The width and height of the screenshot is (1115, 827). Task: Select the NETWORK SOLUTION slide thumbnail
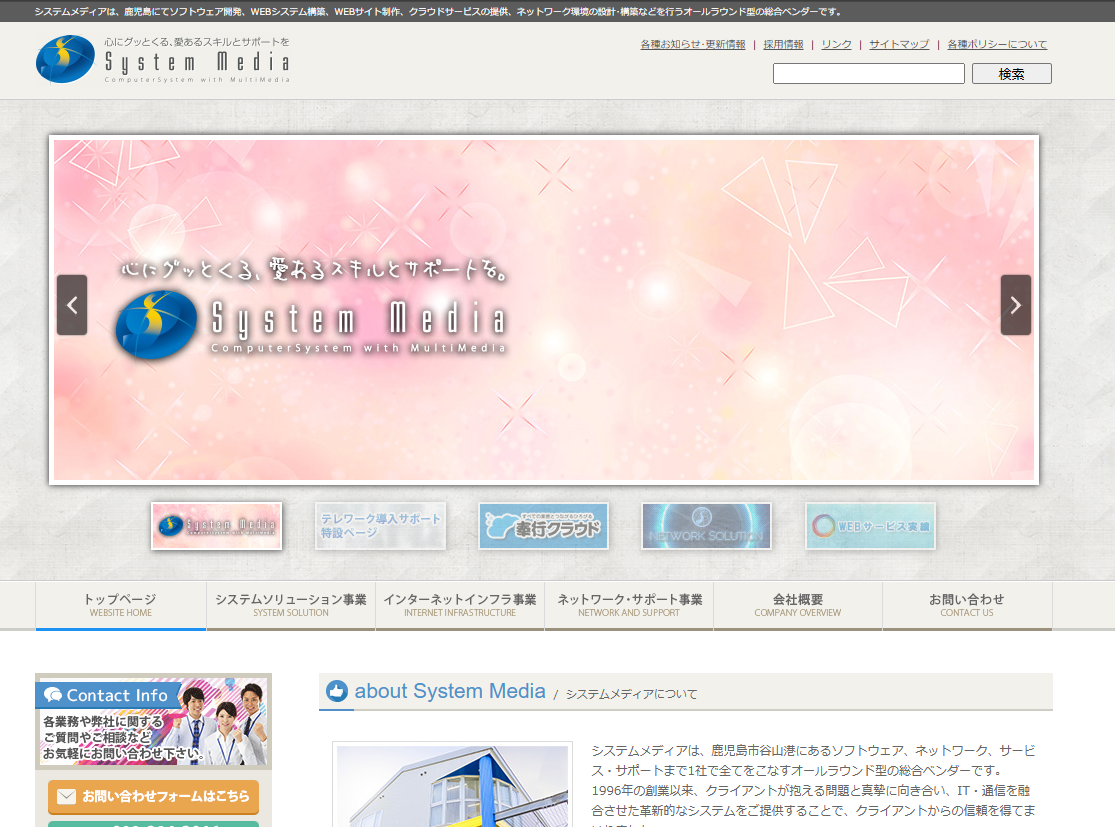(706, 526)
